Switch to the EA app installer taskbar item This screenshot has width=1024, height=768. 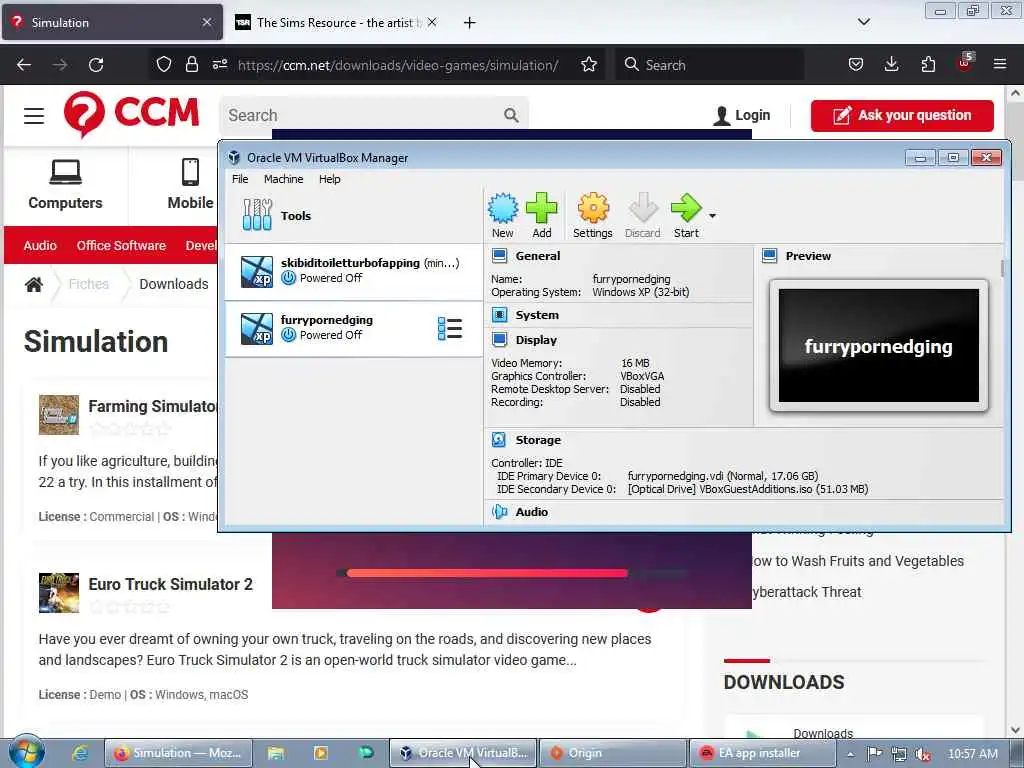[764, 753]
